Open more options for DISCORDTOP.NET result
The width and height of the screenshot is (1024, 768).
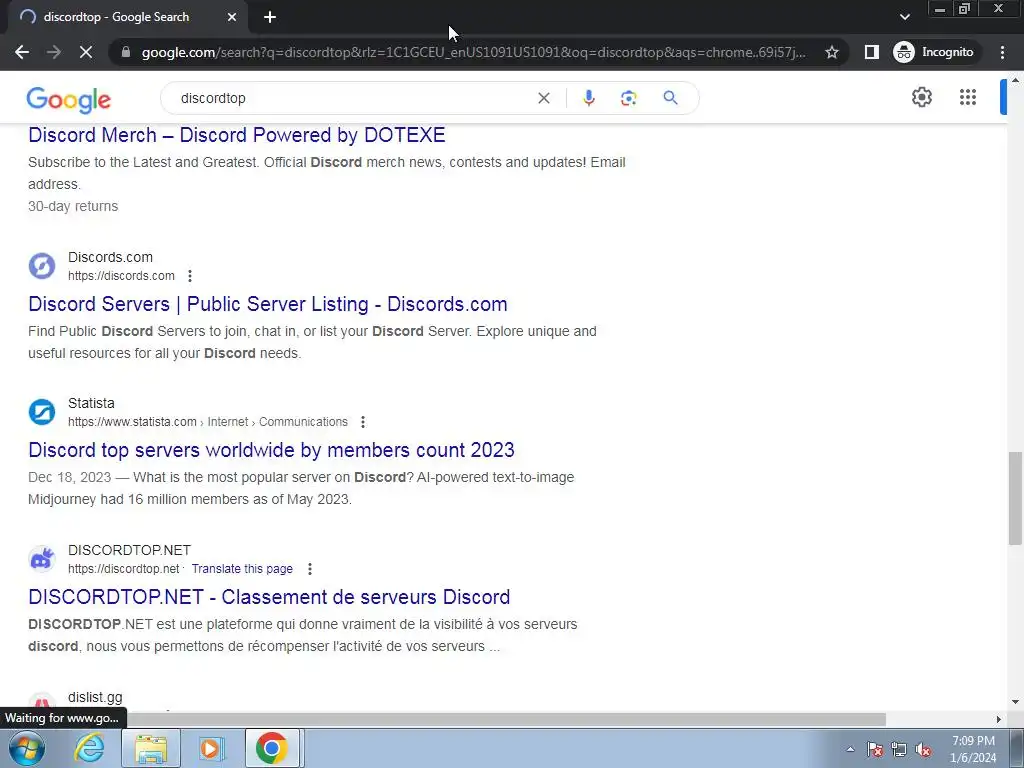tap(310, 569)
